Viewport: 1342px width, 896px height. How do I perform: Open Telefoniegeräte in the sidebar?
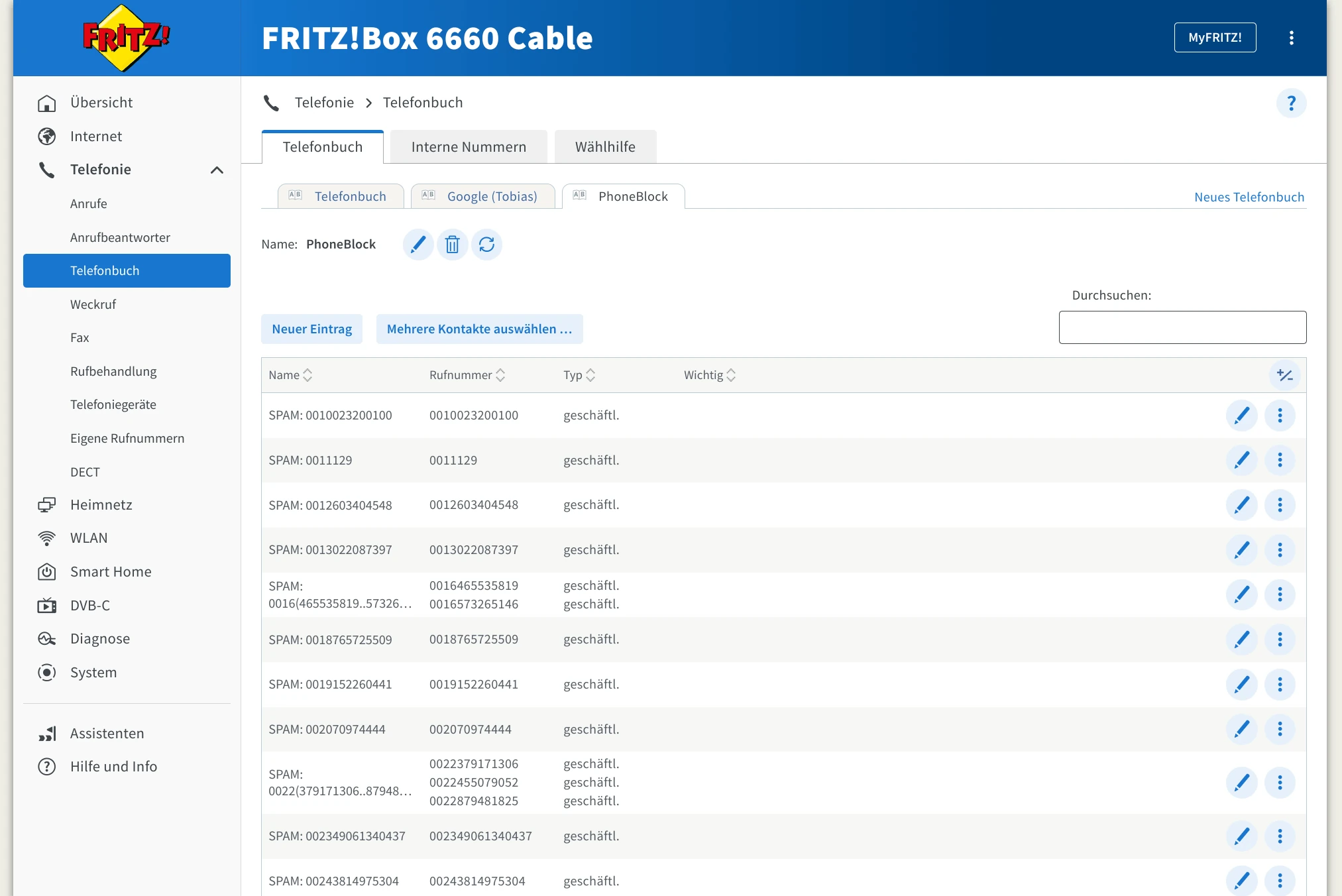(x=113, y=404)
